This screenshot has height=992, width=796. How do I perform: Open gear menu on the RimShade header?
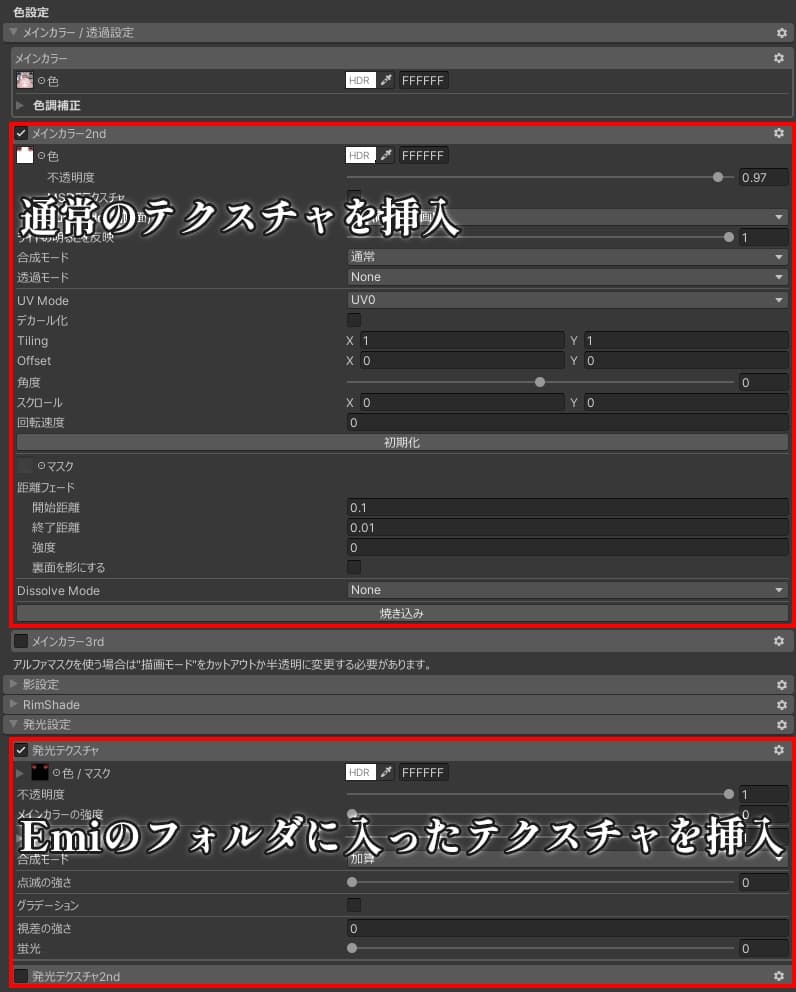click(781, 705)
